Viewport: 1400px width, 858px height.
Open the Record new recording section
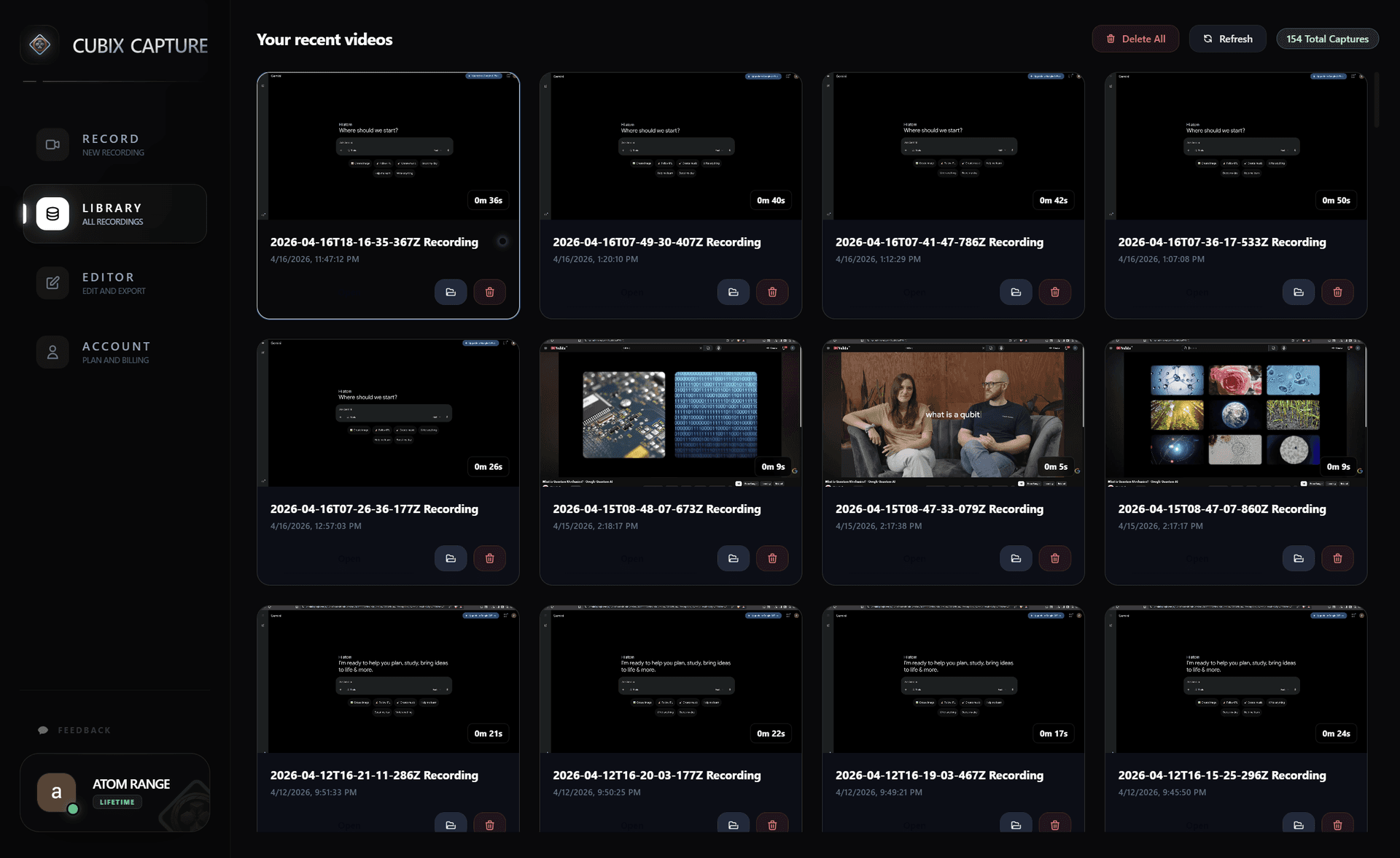click(x=114, y=144)
